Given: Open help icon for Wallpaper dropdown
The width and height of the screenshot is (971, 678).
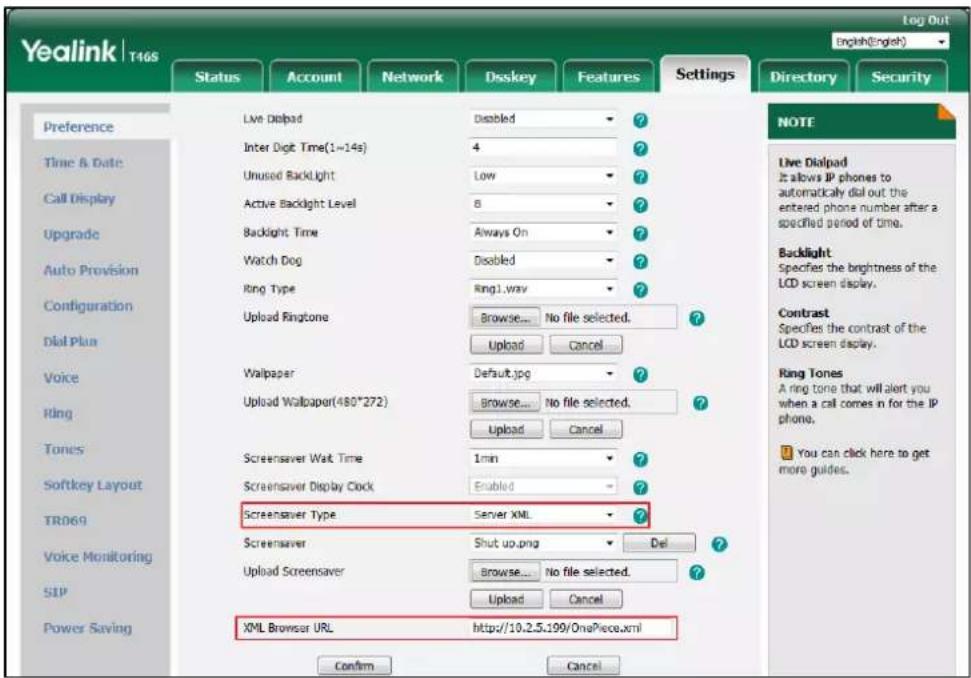Looking at the screenshot, I should point(640,375).
